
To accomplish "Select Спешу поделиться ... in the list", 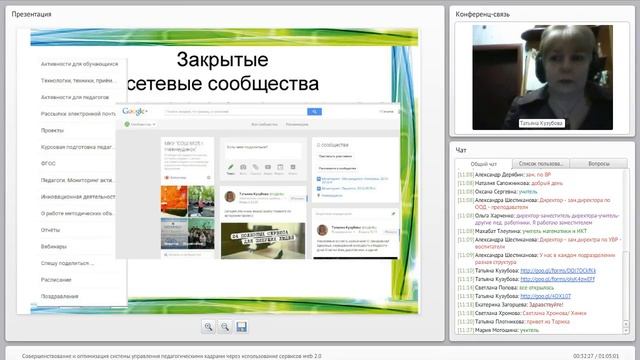I will 67,263.
